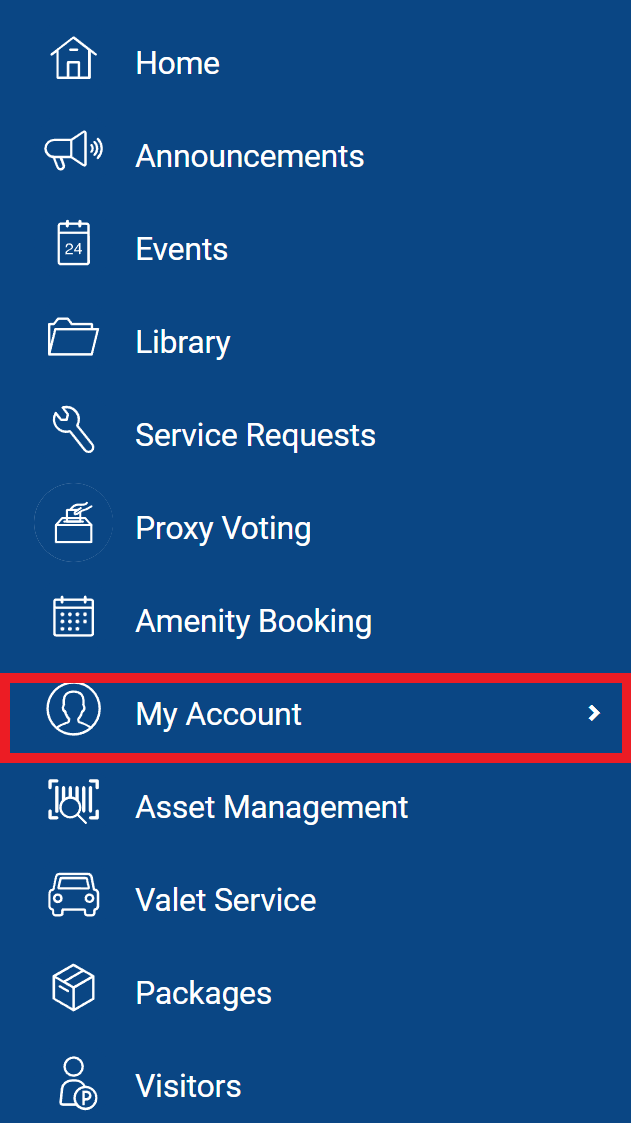This screenshot has height=1123, width=631.
Task: Click the Home house icon
Action: point(73,59)
